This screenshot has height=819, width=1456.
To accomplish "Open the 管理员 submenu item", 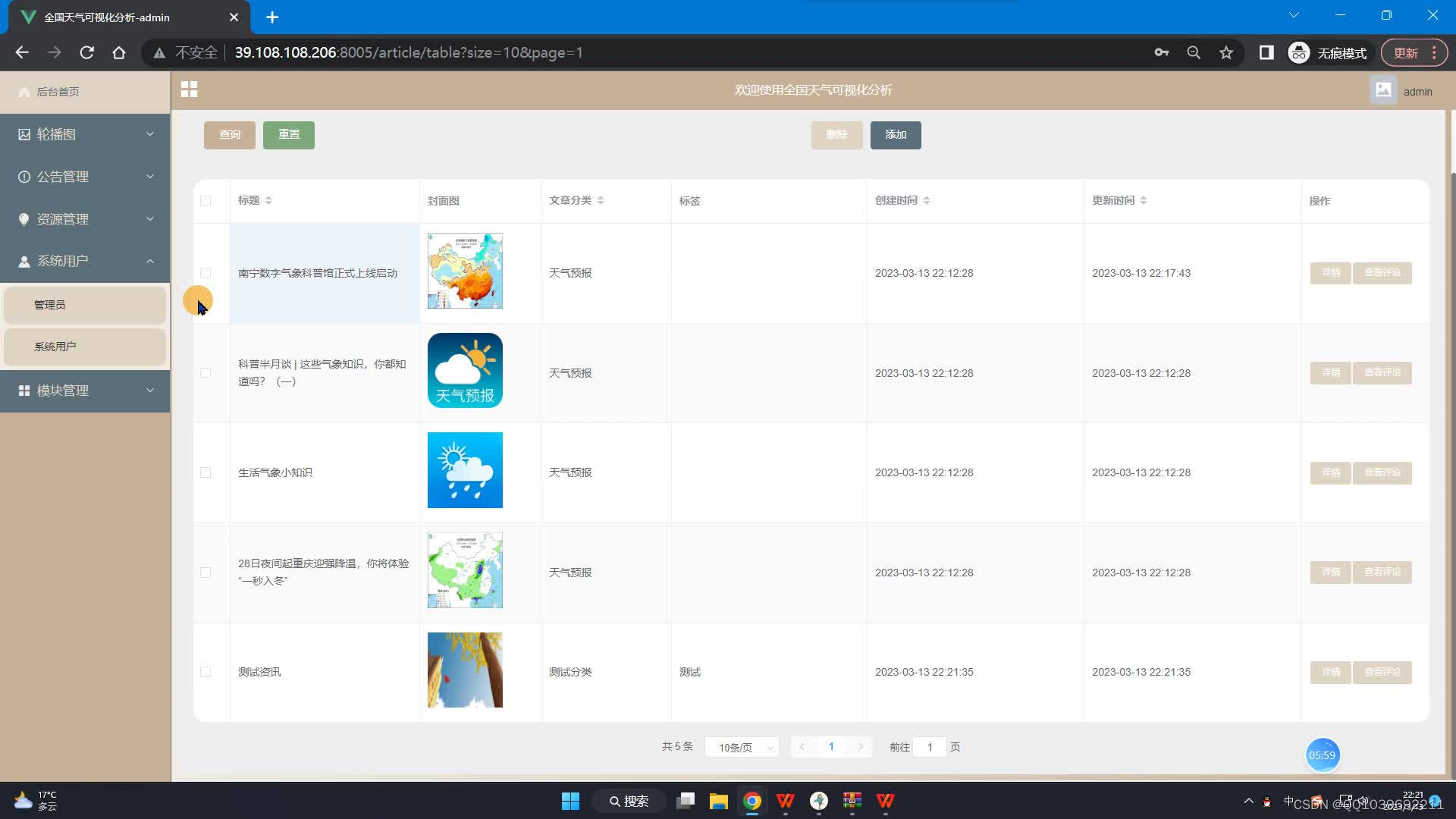I will pos(85,305).
